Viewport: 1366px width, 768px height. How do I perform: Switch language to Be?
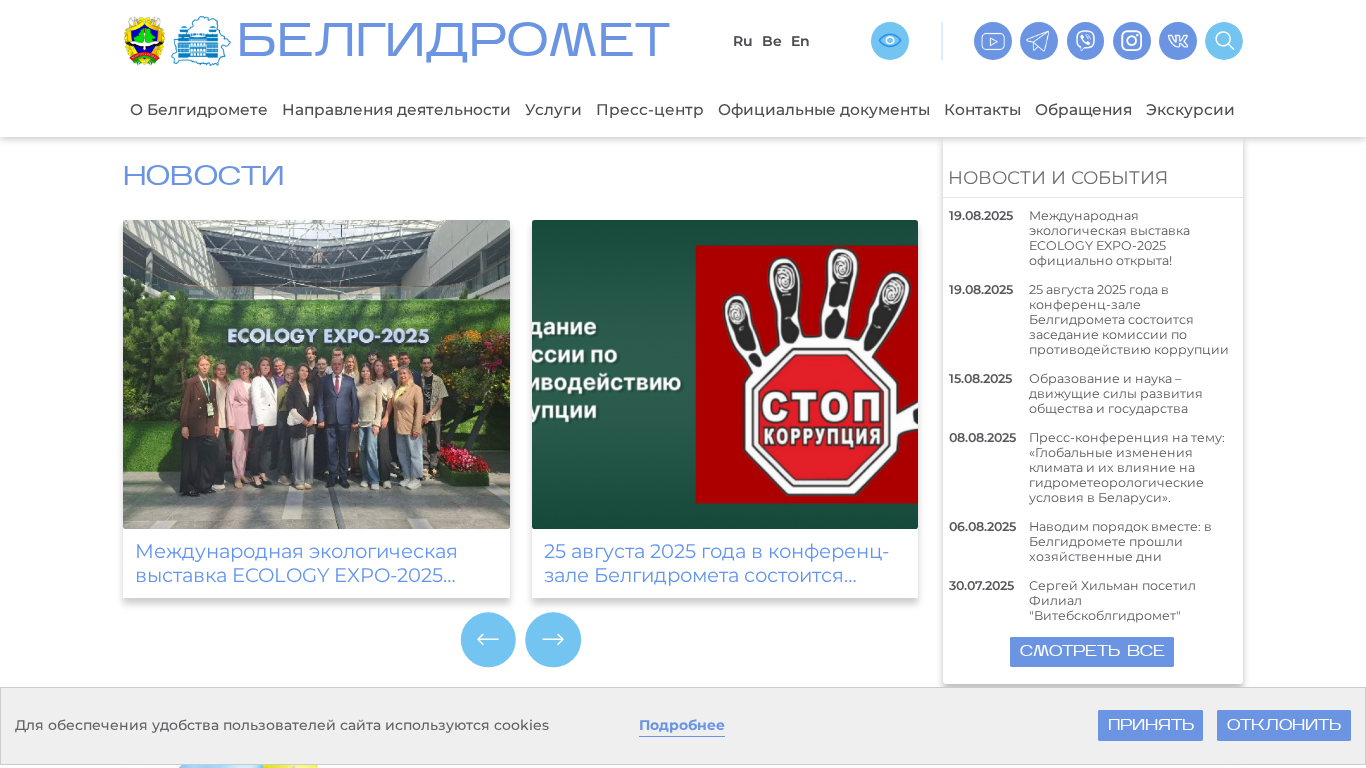tap(772, 41)
